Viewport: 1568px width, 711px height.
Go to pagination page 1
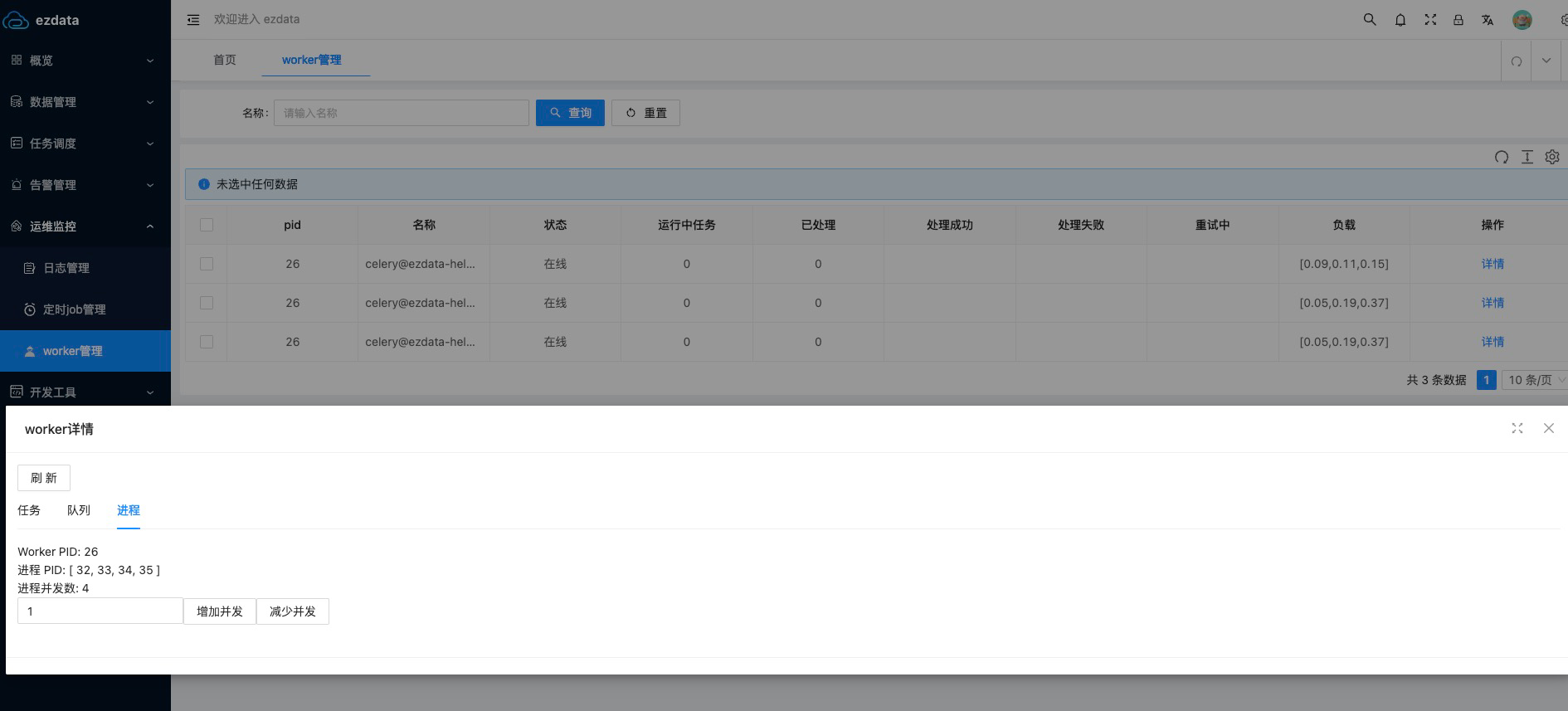tap(1486, 380)
